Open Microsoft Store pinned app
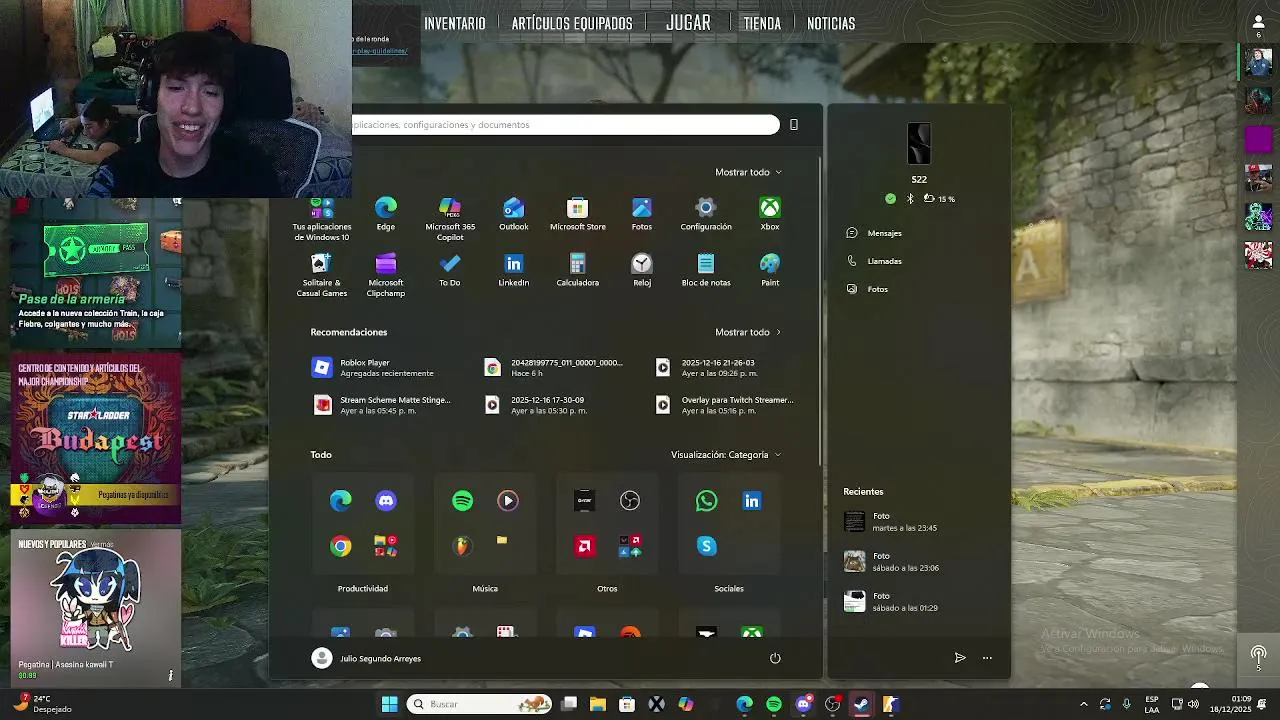 click(577, 214)
